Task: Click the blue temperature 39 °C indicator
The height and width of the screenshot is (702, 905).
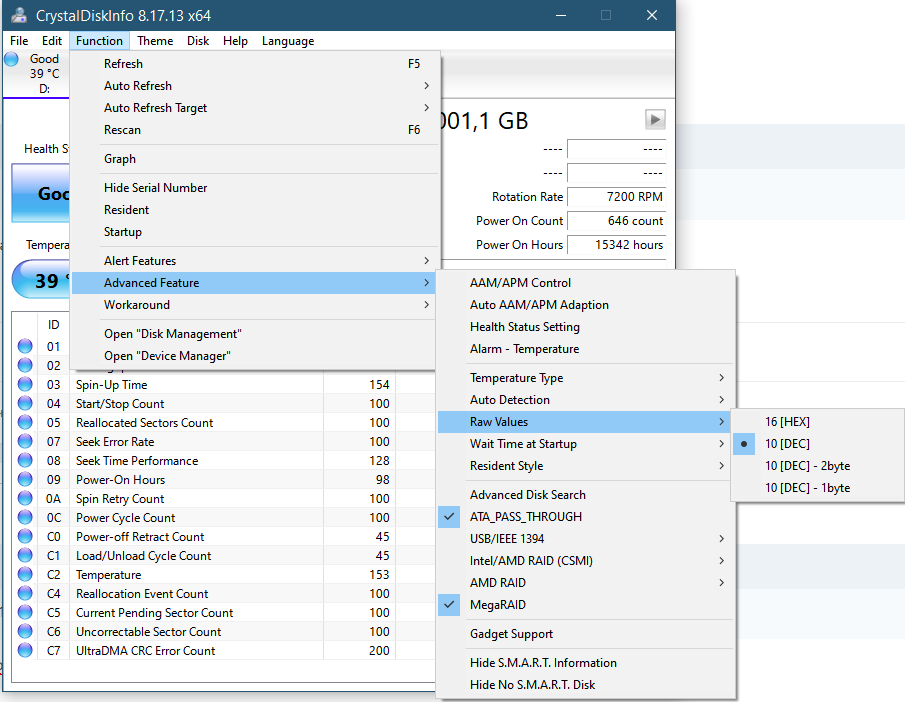Action: pyautogui.click(x=42, y=279)
